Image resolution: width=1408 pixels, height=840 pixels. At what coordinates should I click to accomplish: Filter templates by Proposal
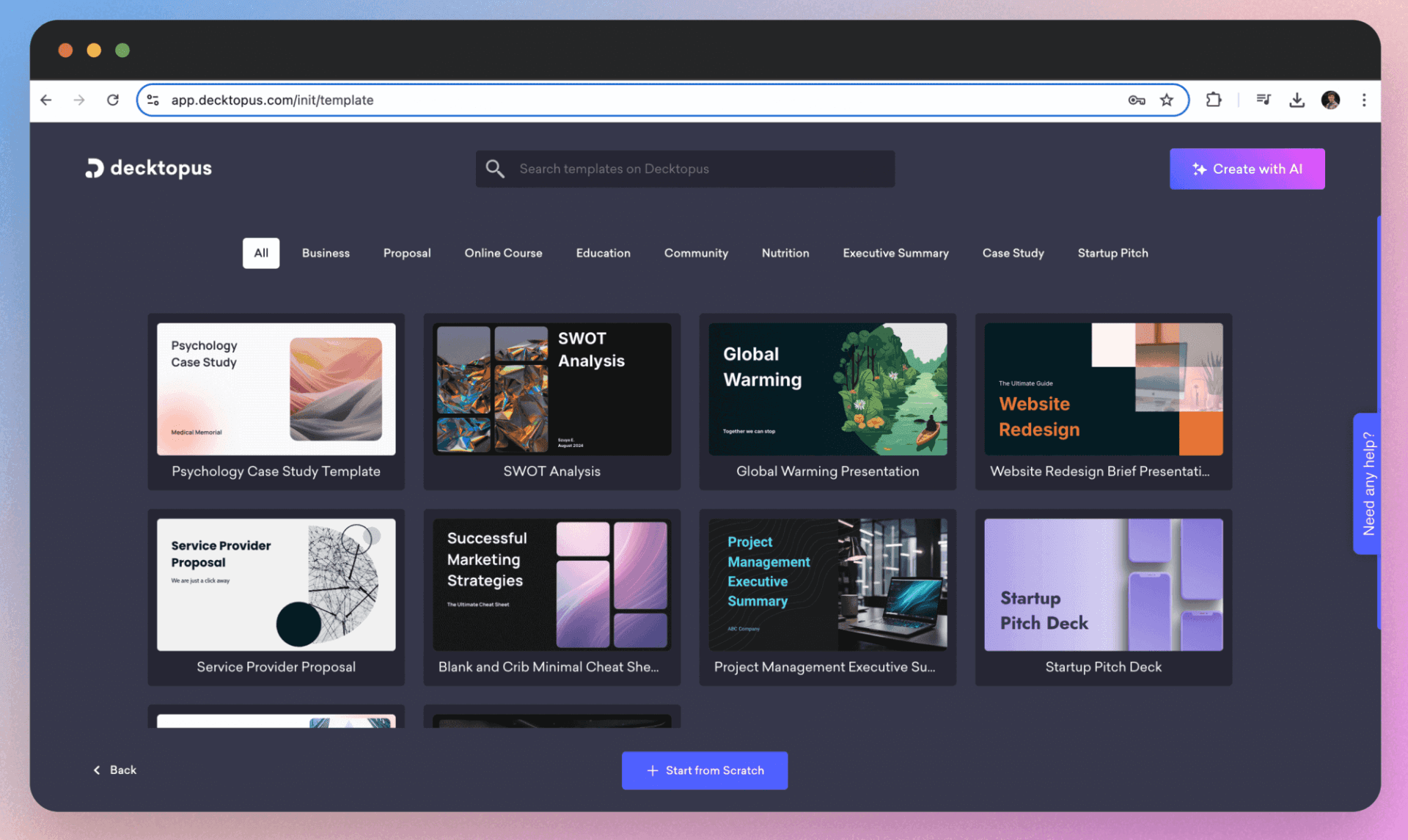[407, 253]
